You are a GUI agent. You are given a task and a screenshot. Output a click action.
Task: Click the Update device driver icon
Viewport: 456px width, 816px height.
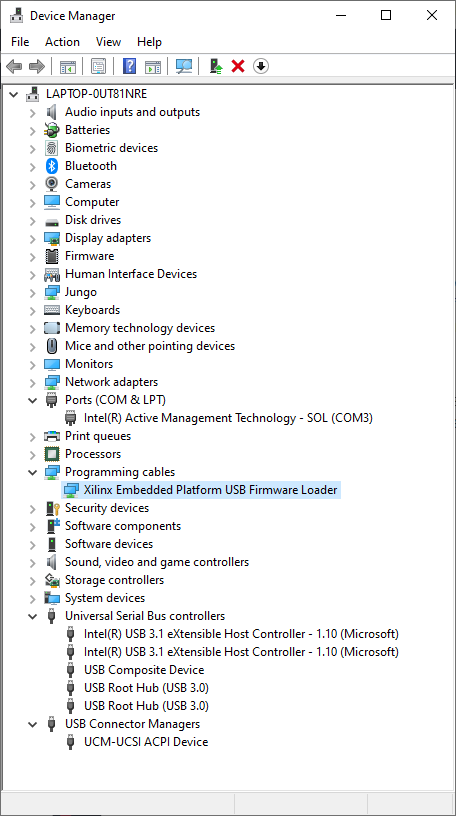pyautogui.click(x=216, y=66)
